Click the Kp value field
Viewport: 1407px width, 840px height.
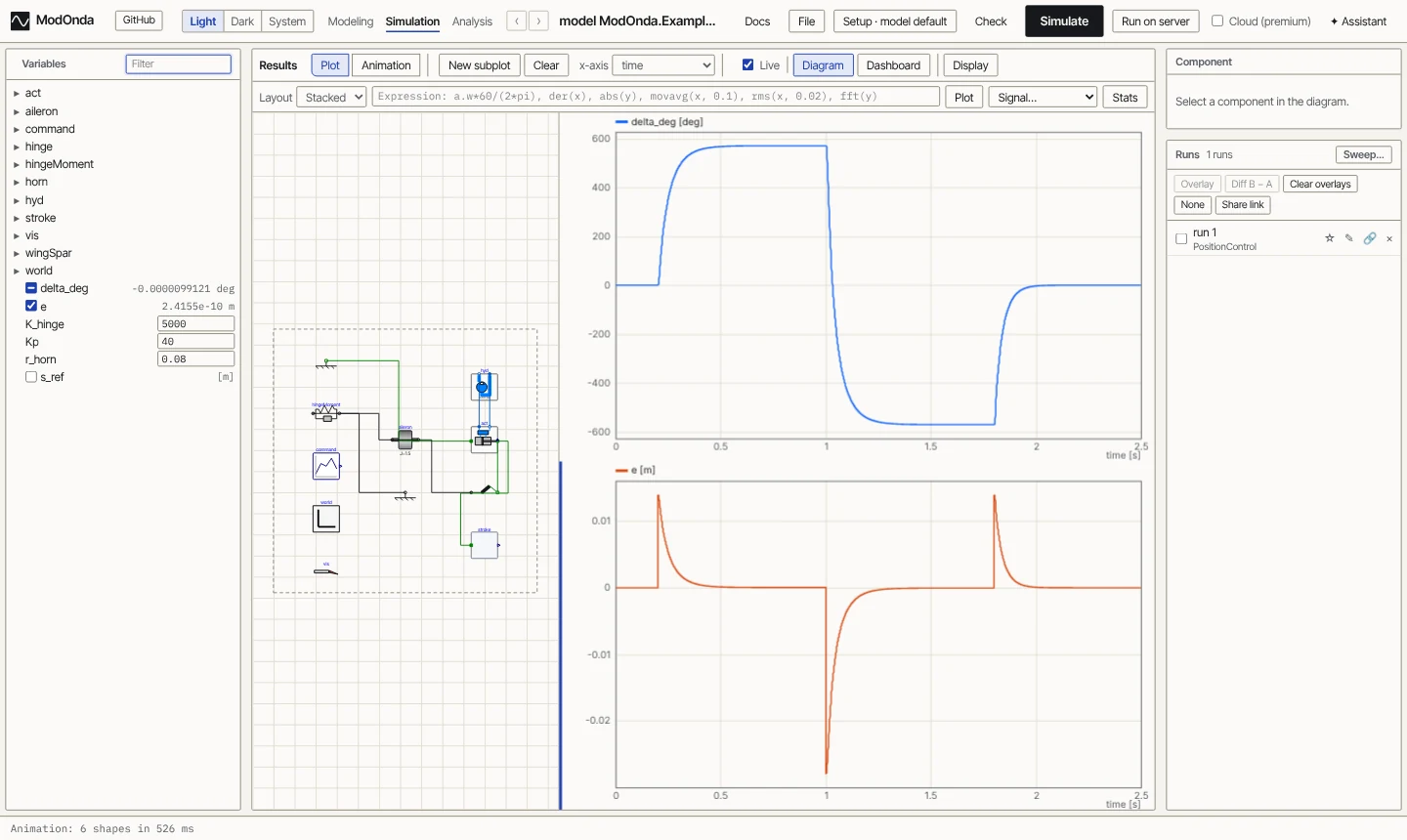tap(195, 342)
